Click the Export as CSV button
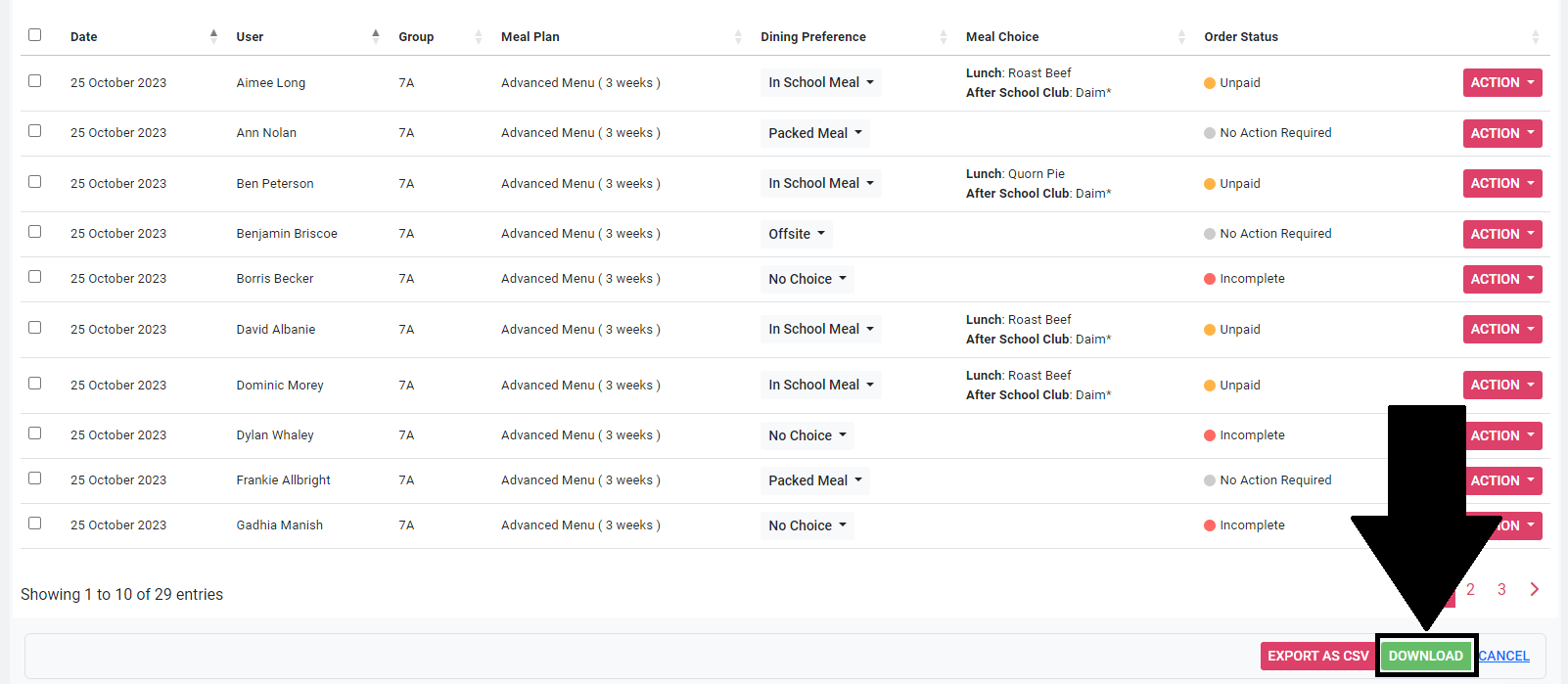This screenshot has width=1568, height=684. (1317, 657)
